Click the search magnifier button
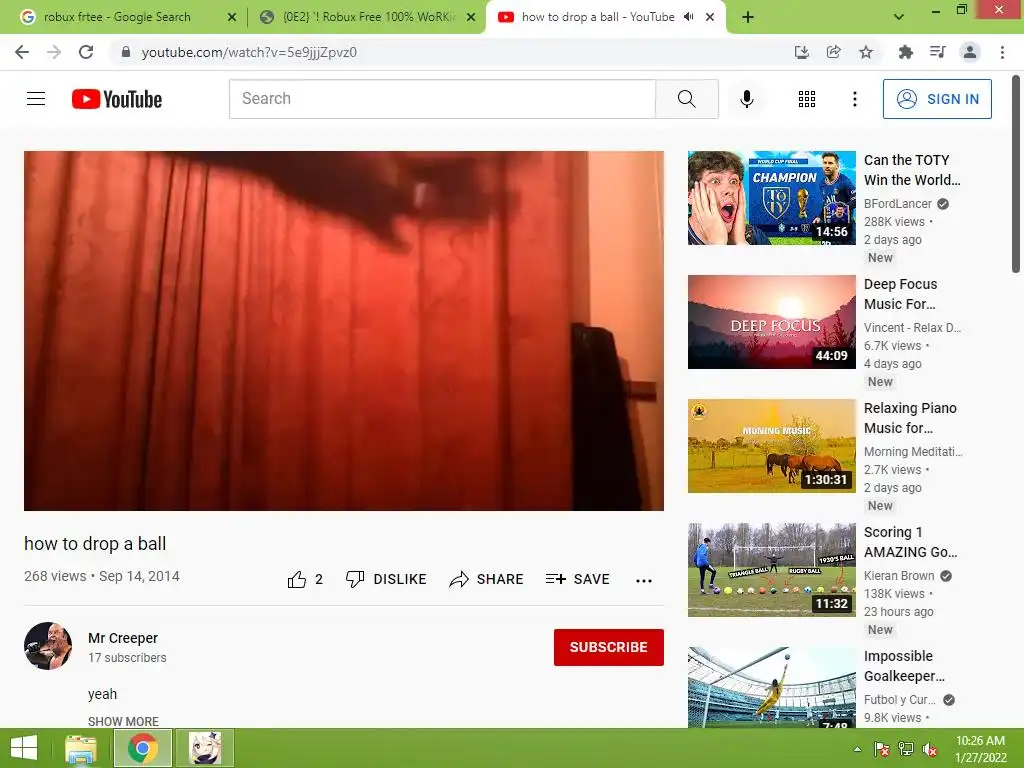 pyautogui.click(x=686, y=99)
